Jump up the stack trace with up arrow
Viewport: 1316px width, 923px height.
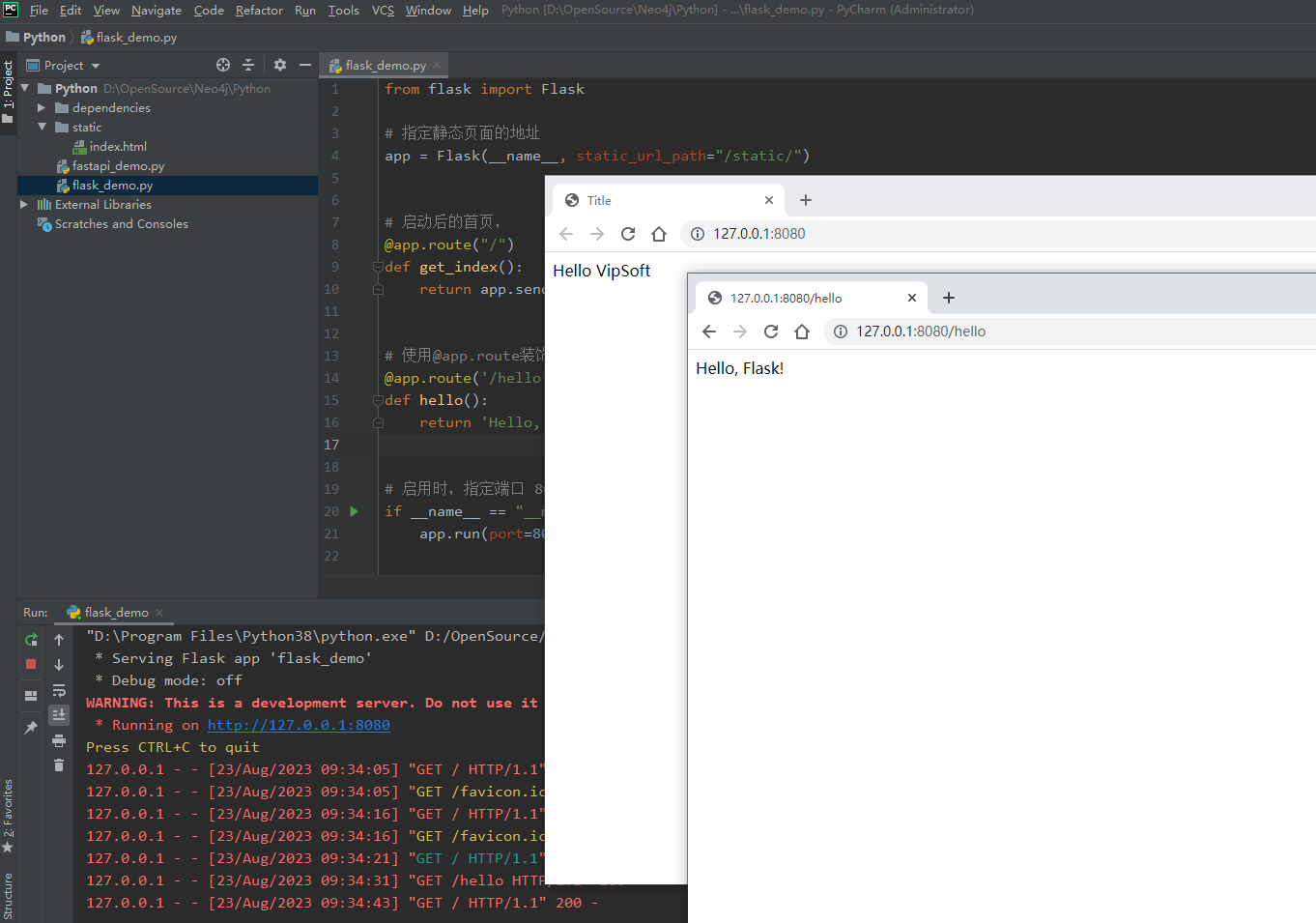[x=59, y=640]
